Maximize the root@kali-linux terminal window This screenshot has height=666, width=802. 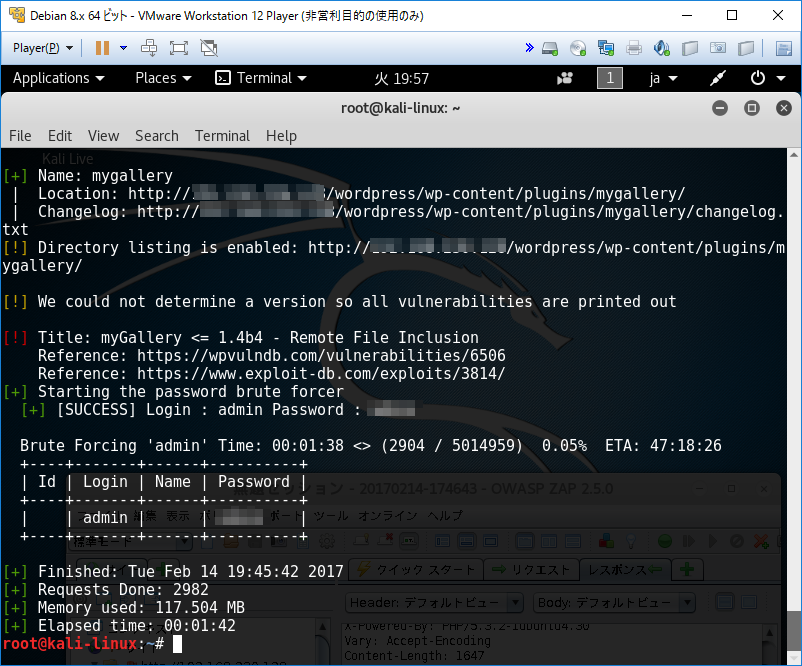pos(752,108)
